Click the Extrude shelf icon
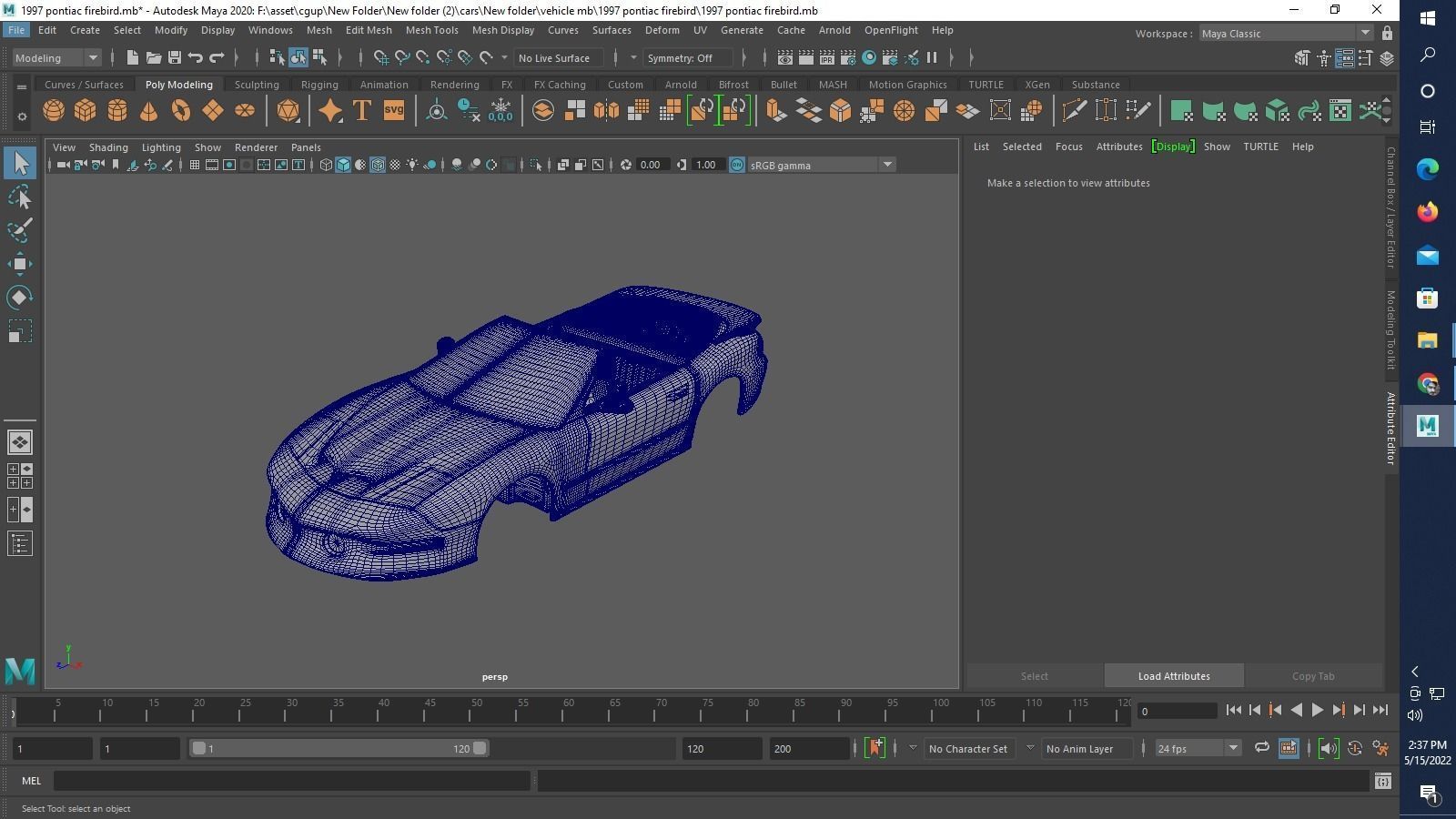 776,111
